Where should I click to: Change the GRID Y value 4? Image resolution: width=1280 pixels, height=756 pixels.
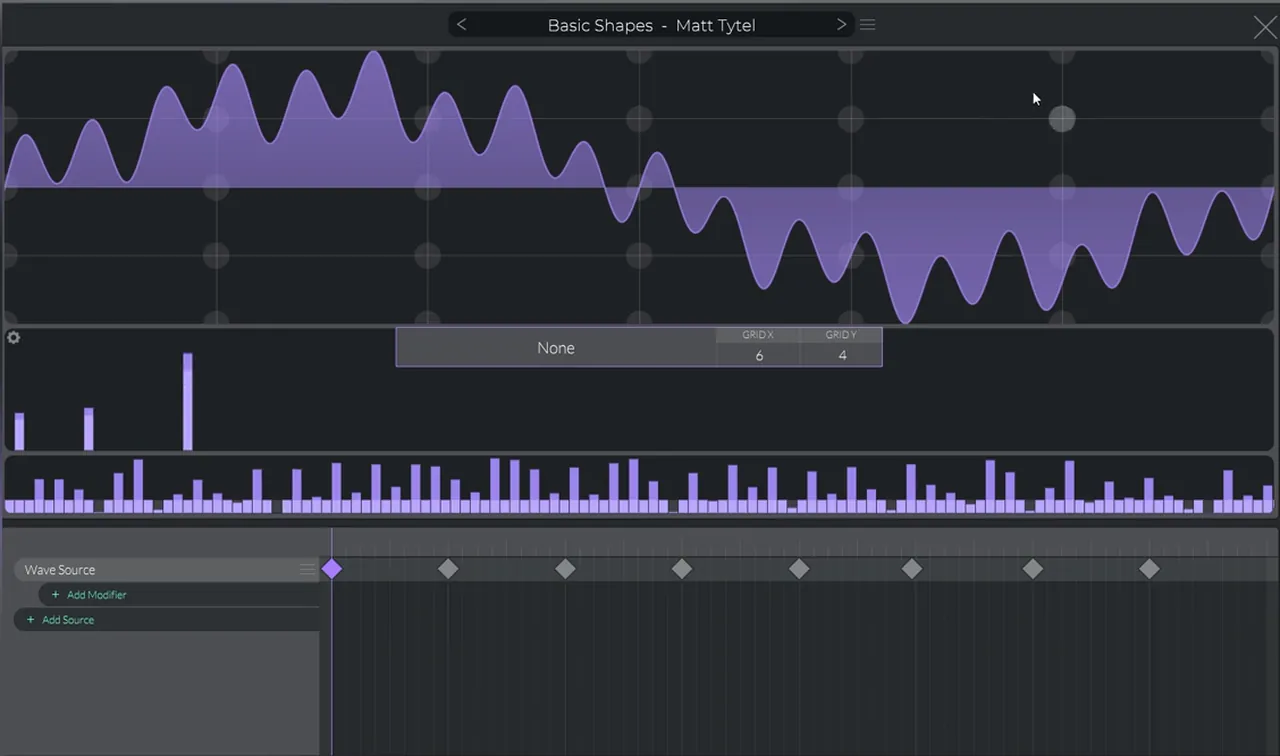point(842,355)
